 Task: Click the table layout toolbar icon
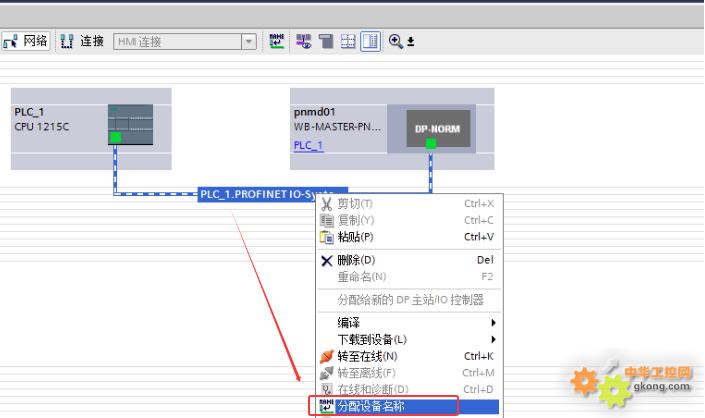348,41
